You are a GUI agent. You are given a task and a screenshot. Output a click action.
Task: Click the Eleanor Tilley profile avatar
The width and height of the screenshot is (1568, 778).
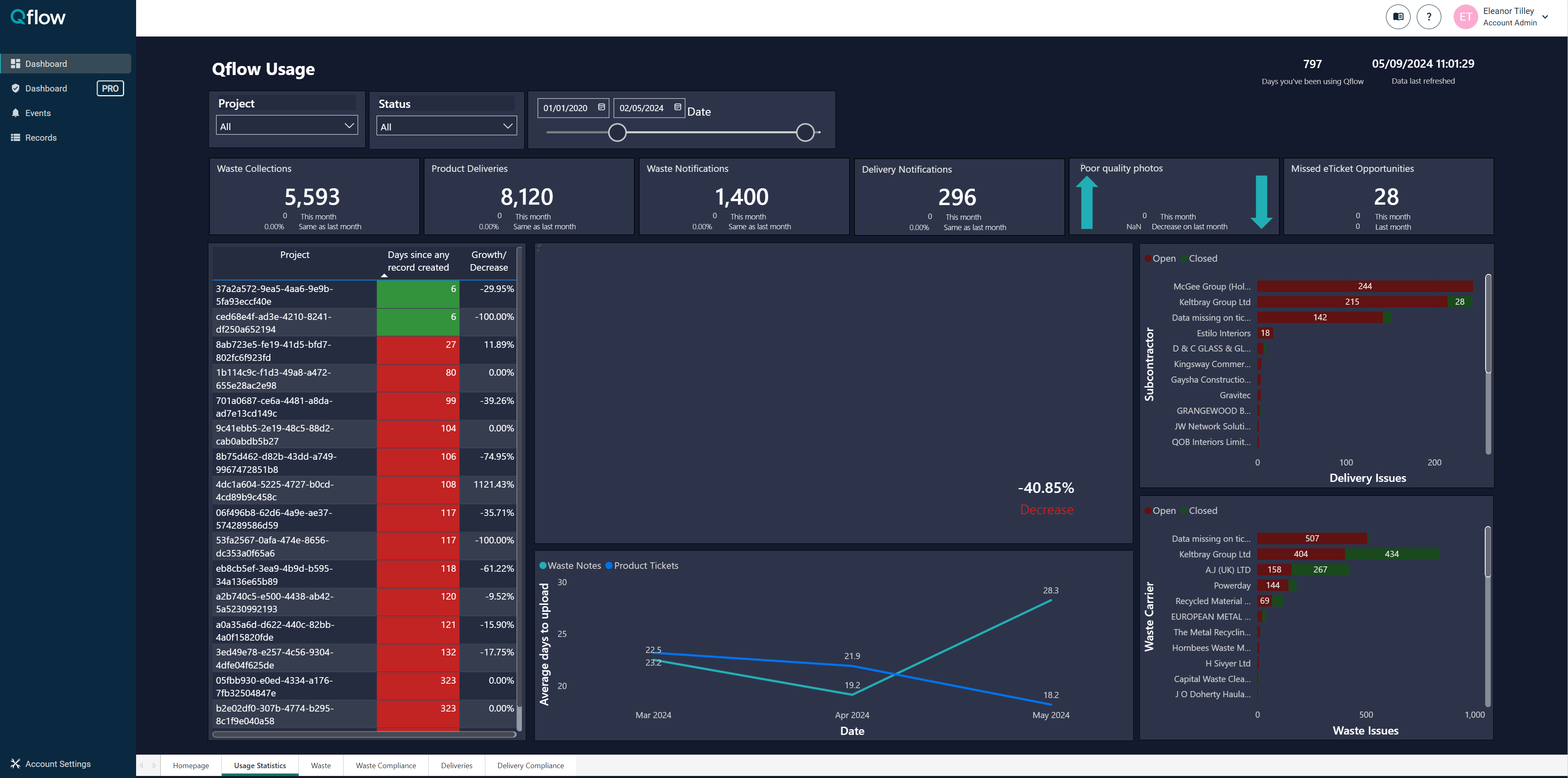tap(1466, 16)
